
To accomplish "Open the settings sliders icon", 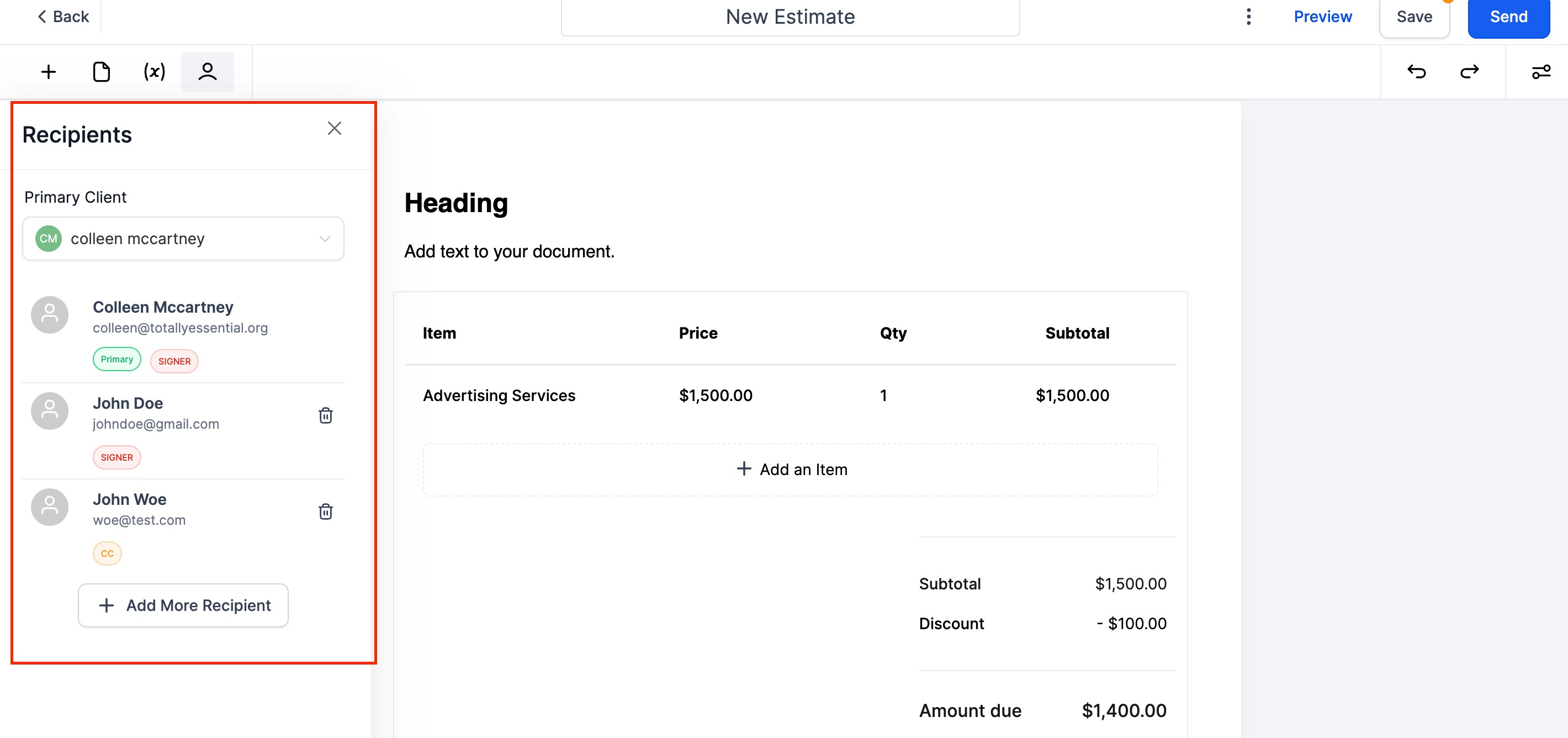I will (x=1540, y=72).
